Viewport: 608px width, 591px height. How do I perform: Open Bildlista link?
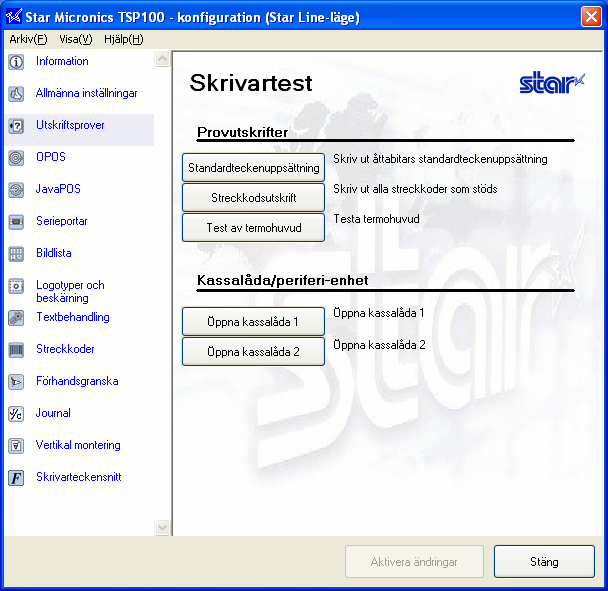pyautogui.click(x=54, y=253)
